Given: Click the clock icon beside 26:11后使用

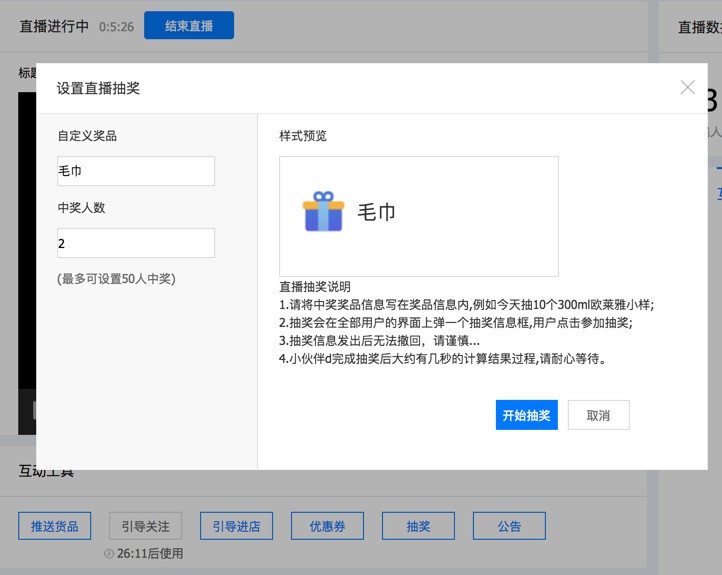Looking at the screenshot, I should coord(109,553).
